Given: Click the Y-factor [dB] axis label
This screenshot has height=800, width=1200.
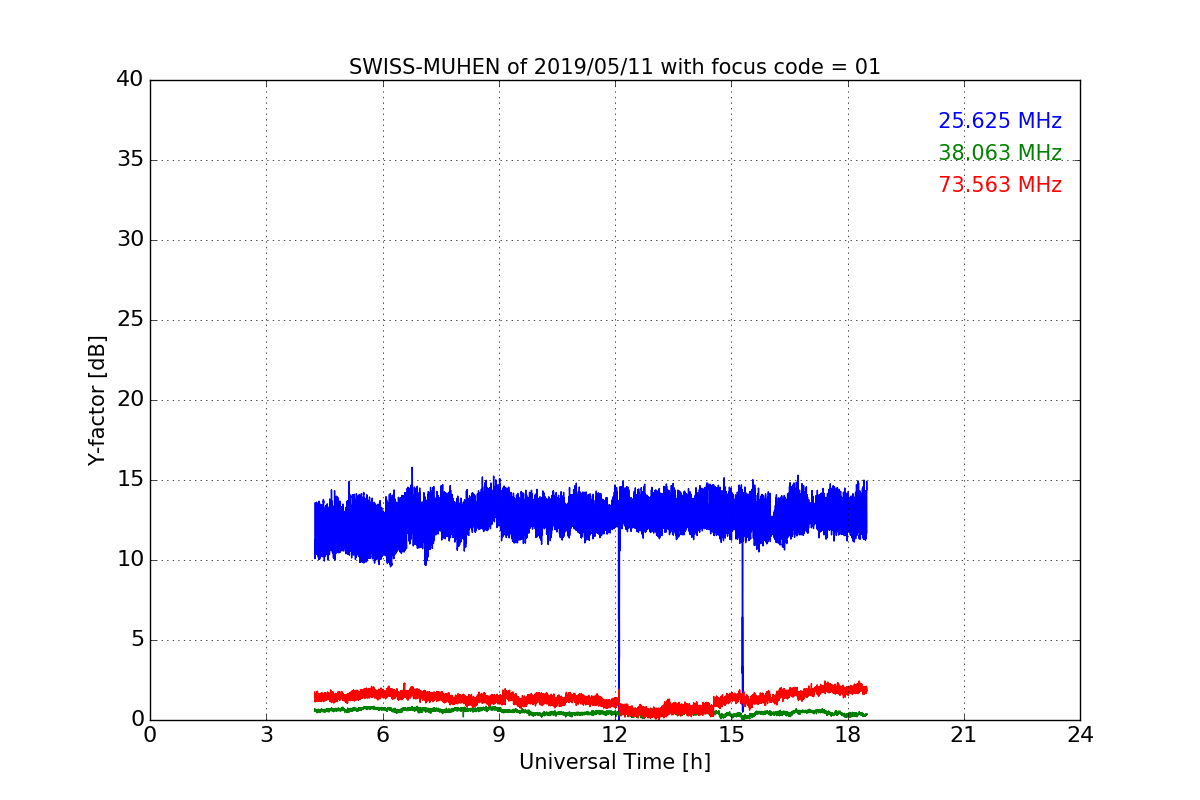Looking at the screenshot, I should click(97, 400).
